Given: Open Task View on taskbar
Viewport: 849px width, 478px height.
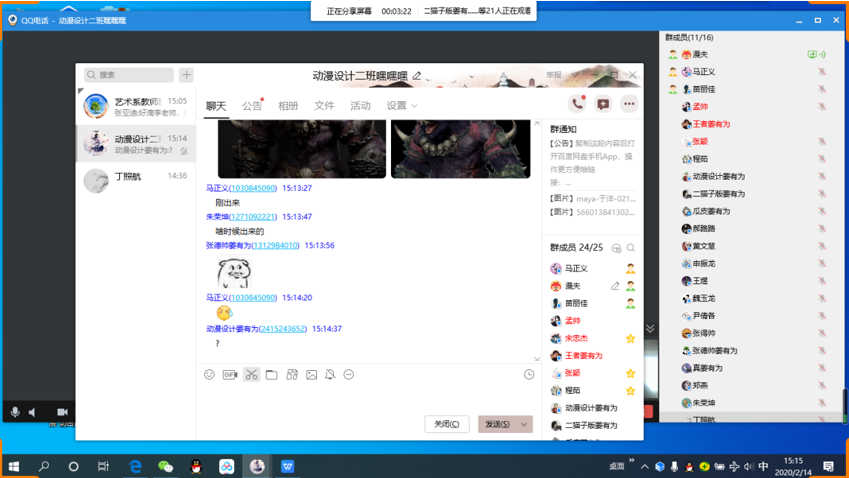Looking at the screenshot, I should coord(103,466).
